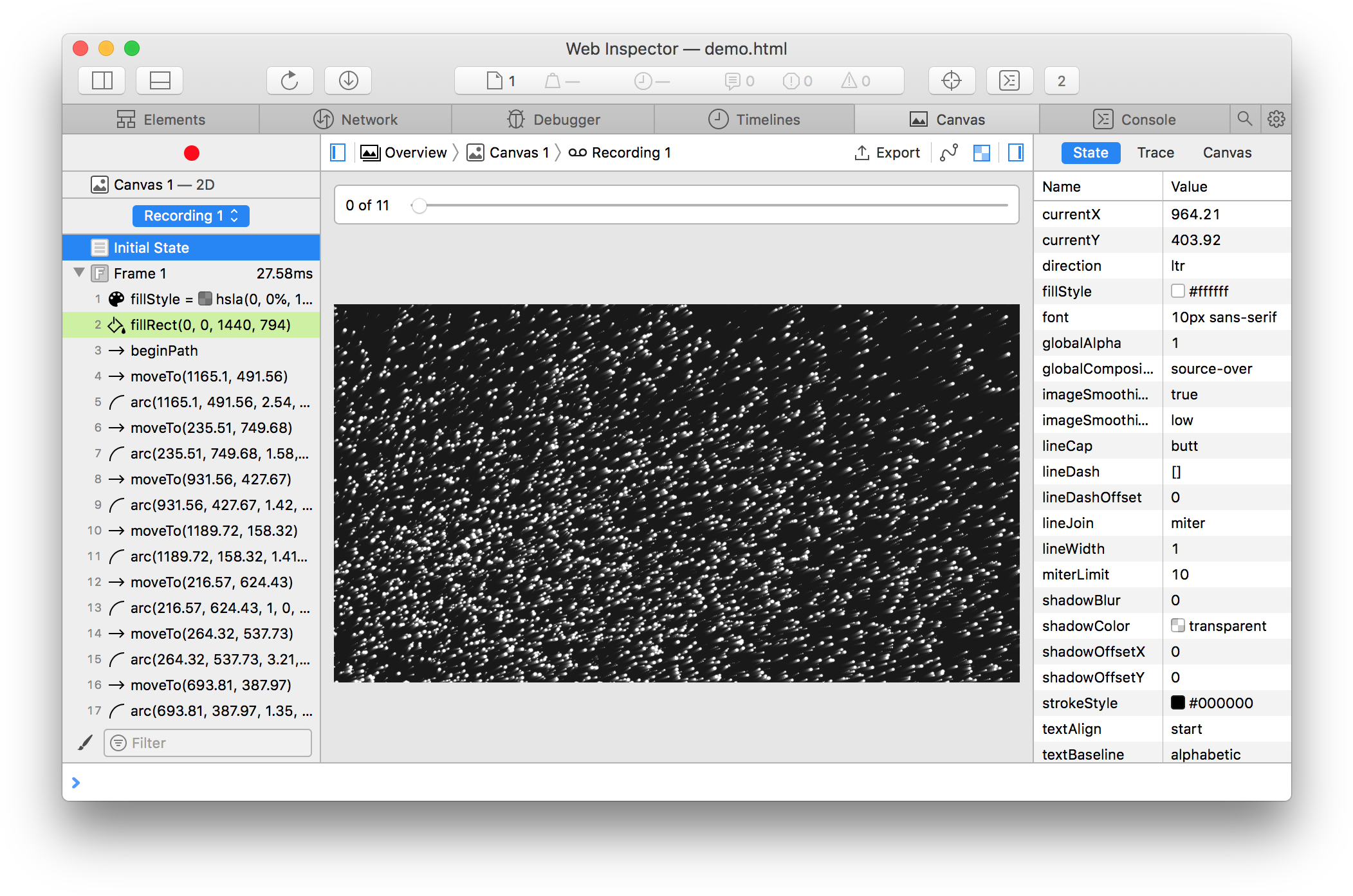Collapse the Frame 1 disclosure triangle

click(x=79, y=273)
